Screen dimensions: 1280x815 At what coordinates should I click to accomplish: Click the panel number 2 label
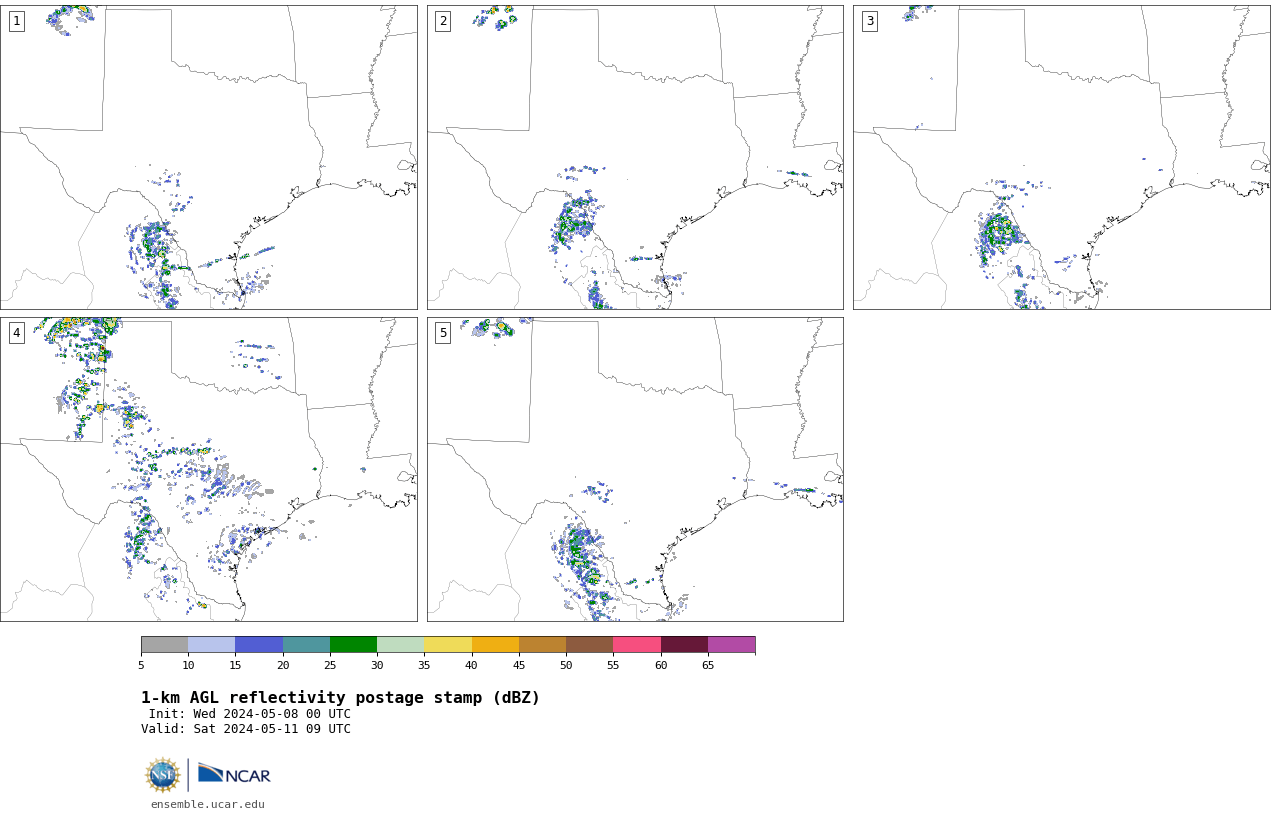point(443,21)
